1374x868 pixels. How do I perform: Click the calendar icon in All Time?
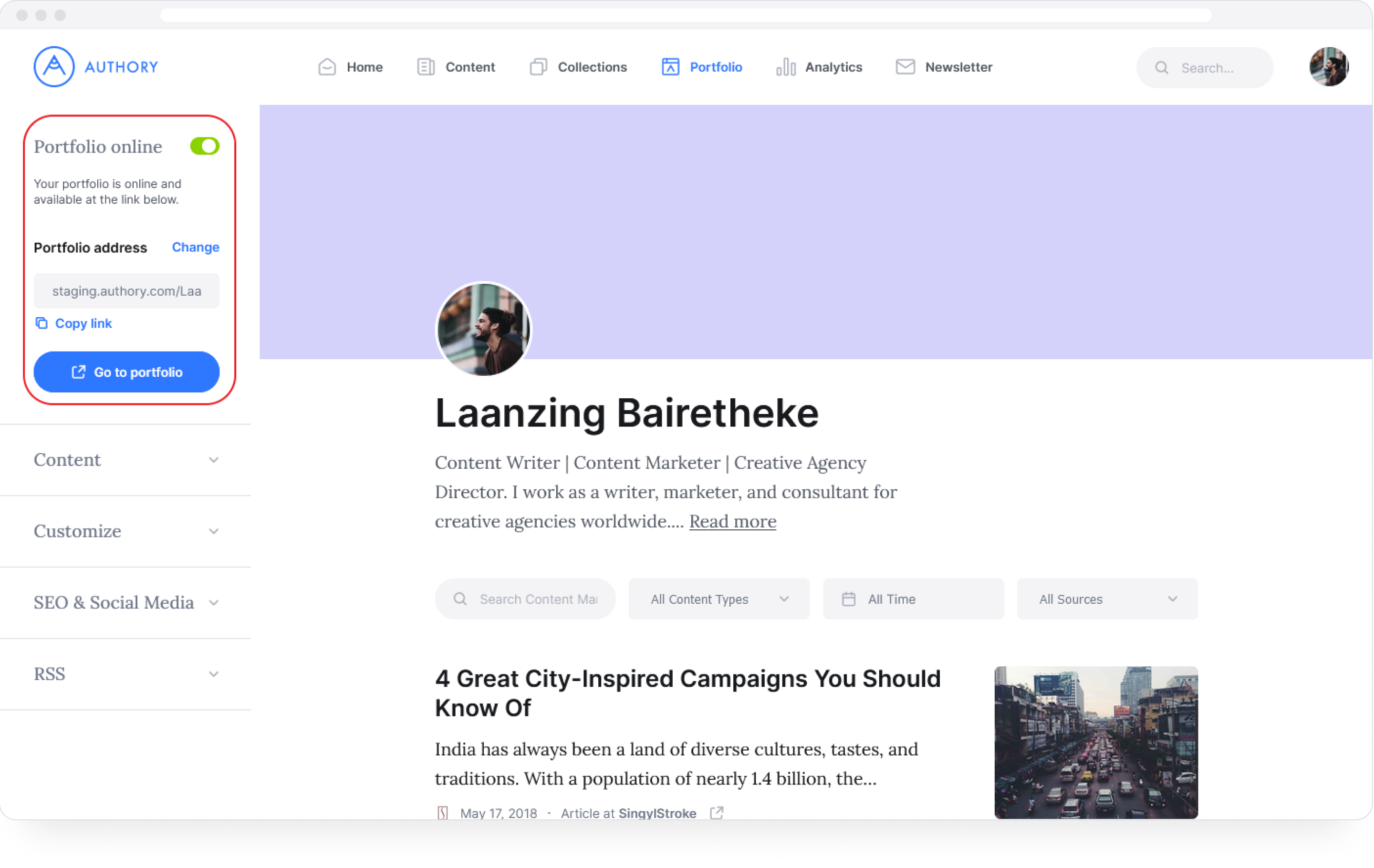[x=848, y=599]
